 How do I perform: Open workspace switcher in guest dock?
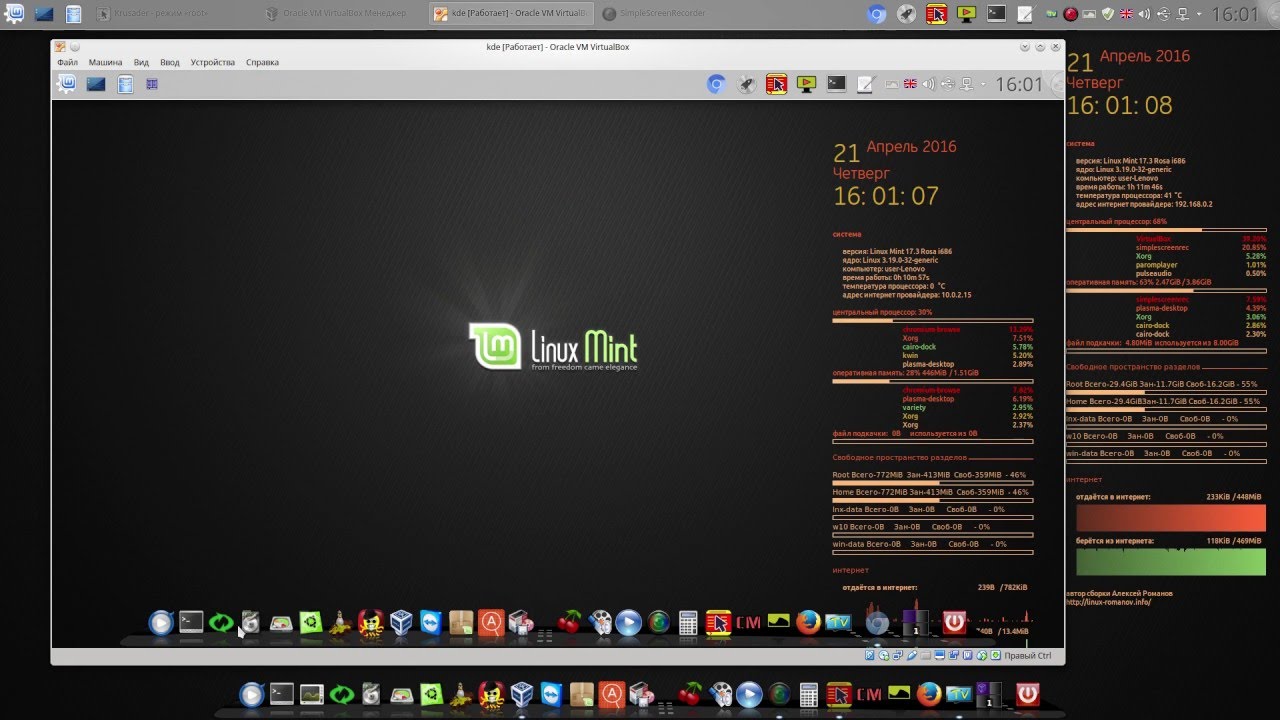point(916,622)
